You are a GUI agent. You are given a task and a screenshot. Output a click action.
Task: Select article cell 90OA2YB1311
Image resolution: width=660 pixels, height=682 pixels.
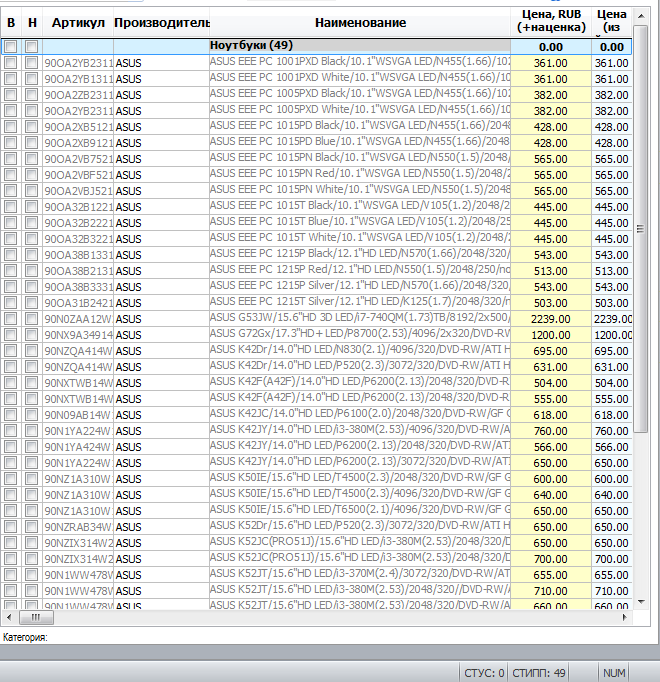coord(78,79)
